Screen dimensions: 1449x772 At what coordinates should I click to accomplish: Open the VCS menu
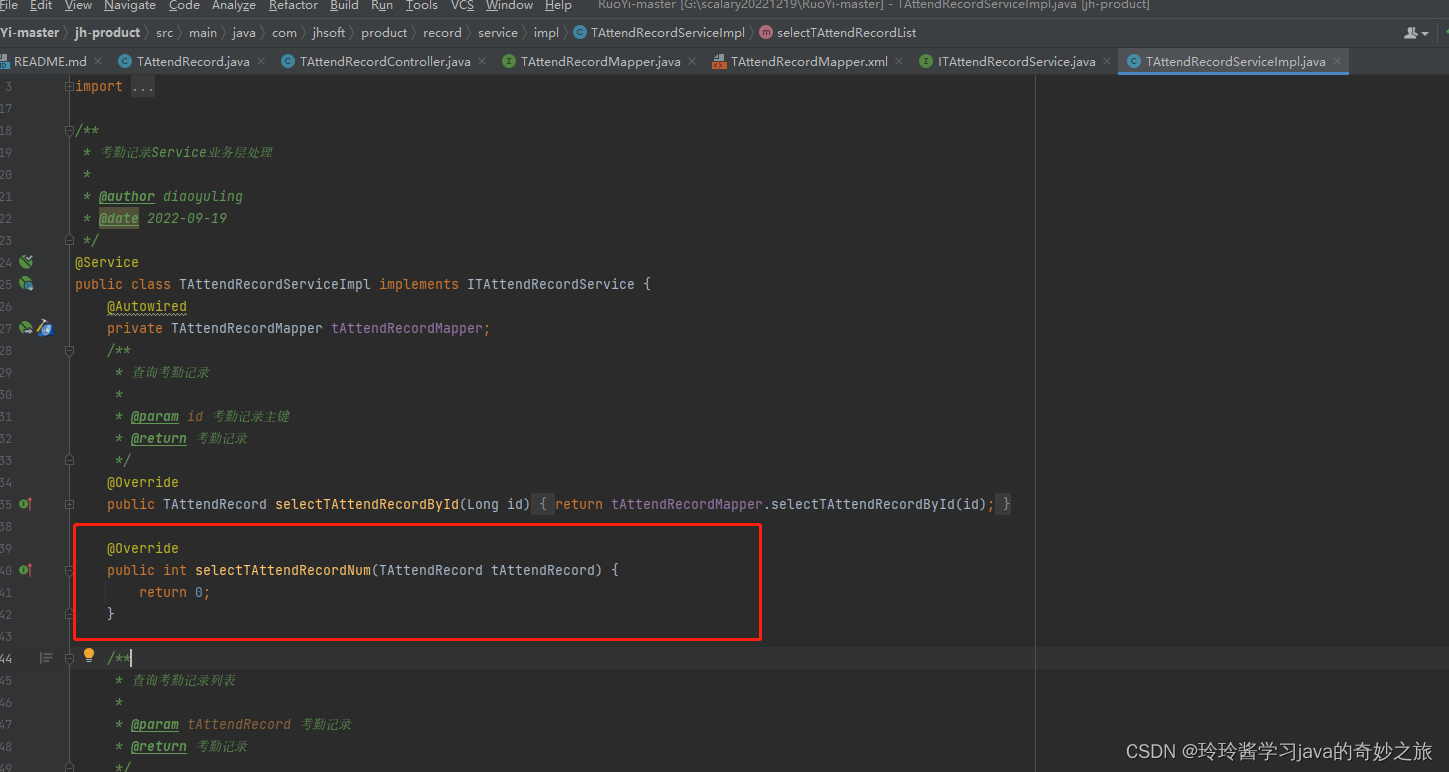coord(462,5)
